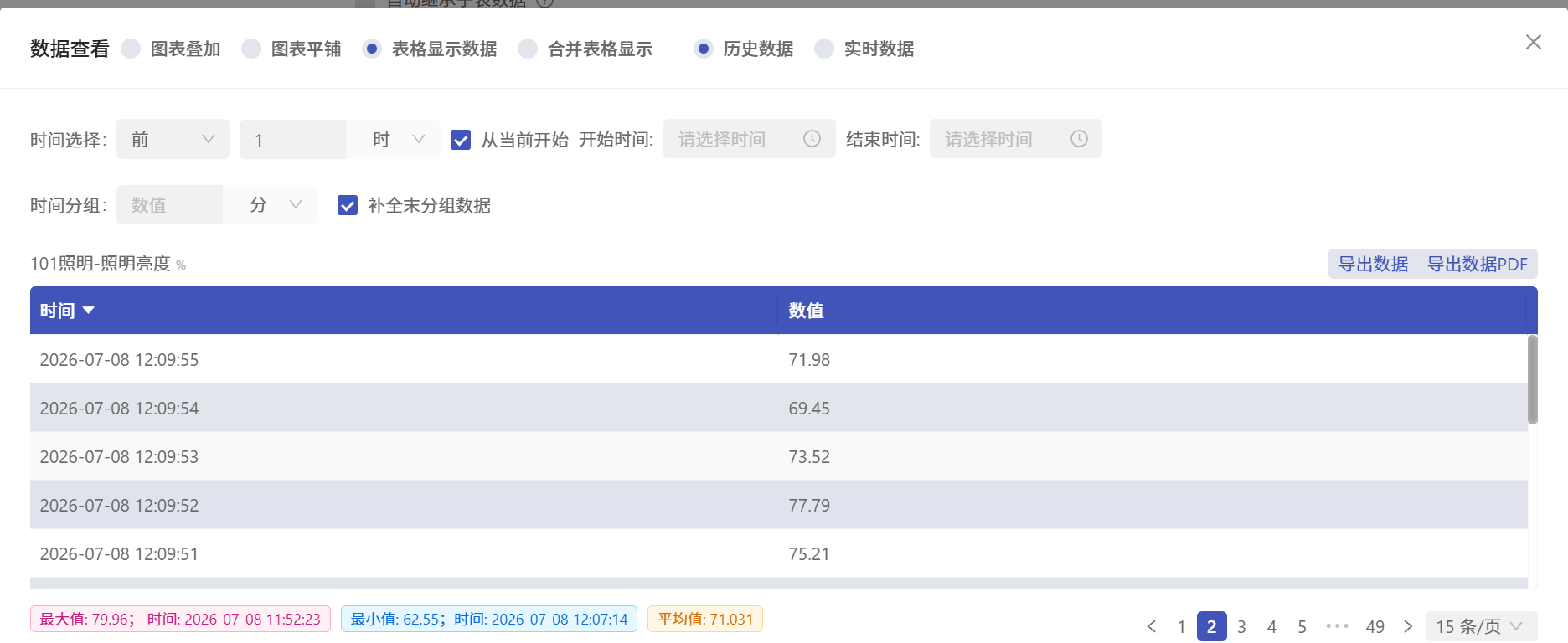
Task: Select row 2026-07-08 12:09:54
Action: pyautogui.click(x=779, y=408)
